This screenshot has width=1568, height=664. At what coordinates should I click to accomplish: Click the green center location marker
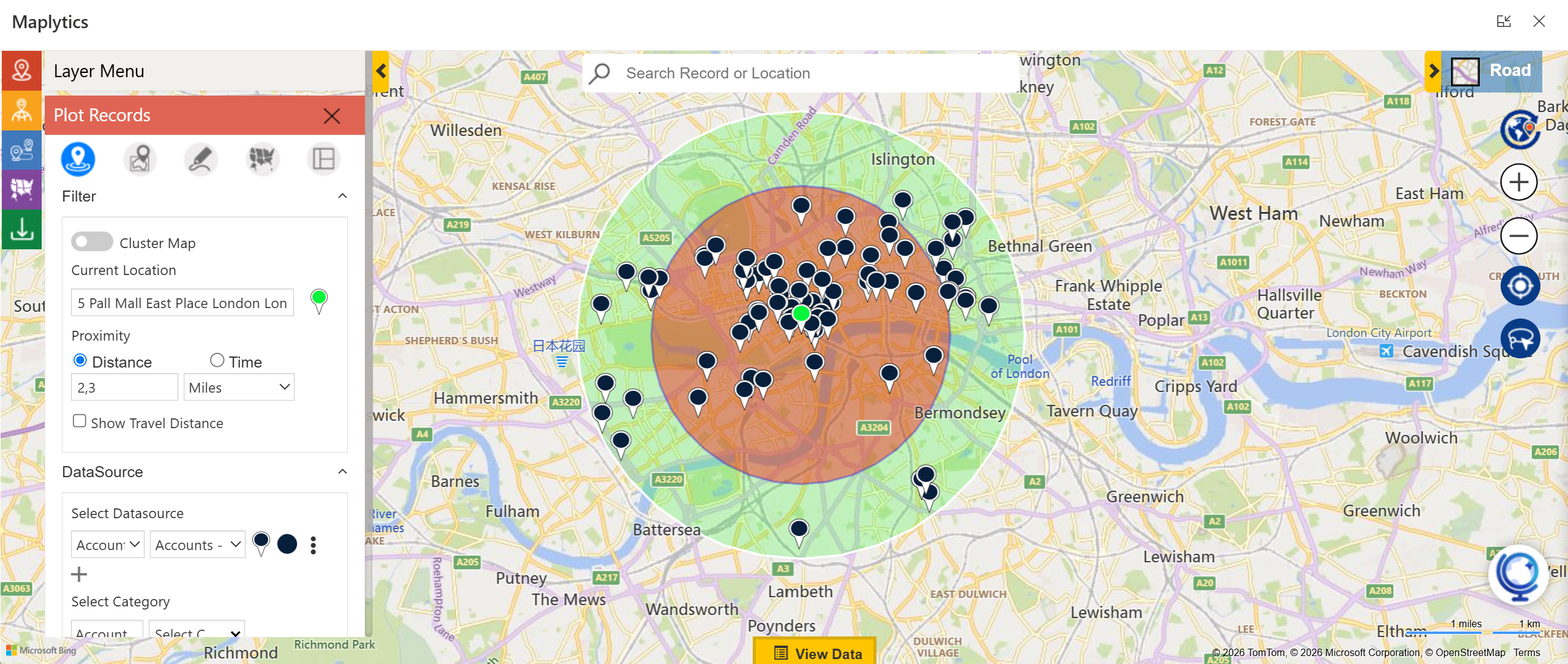[x=801, y=313]
